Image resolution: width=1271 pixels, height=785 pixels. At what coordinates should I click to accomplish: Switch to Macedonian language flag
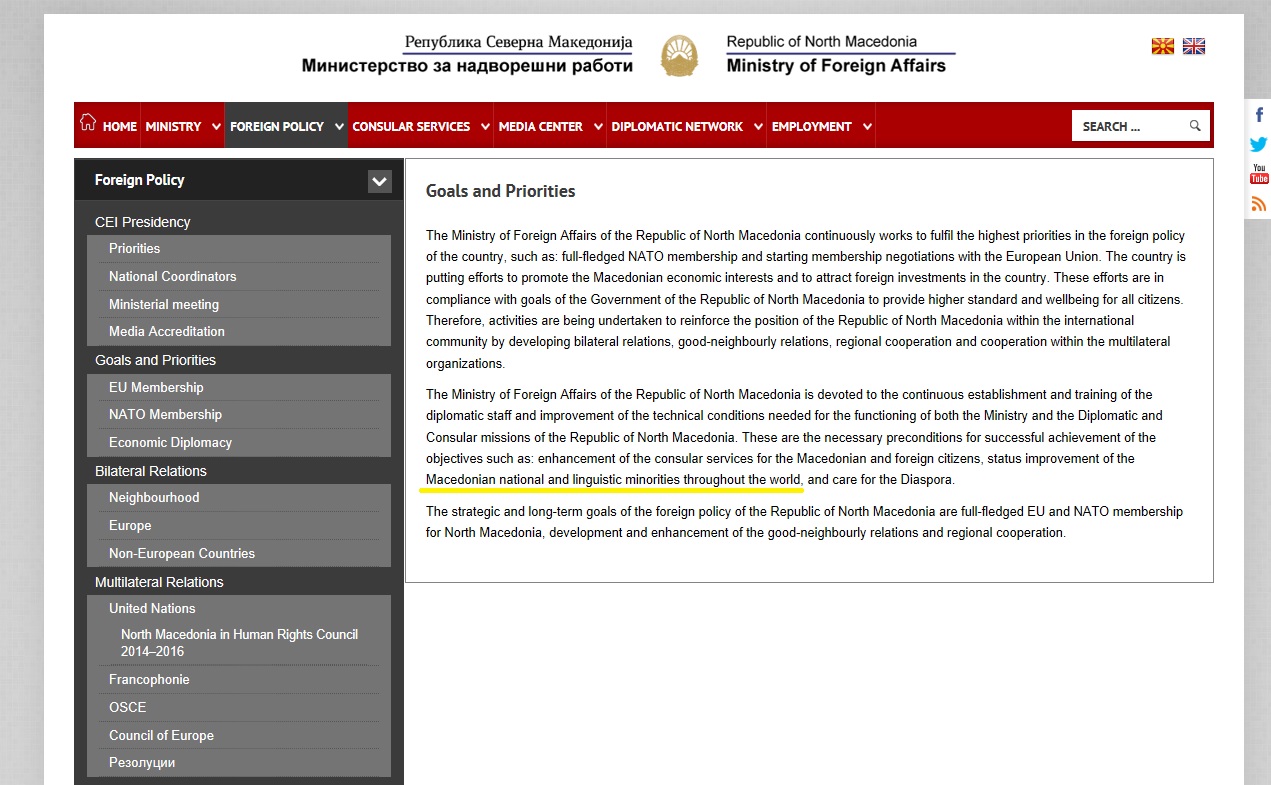coord(1162,46)
